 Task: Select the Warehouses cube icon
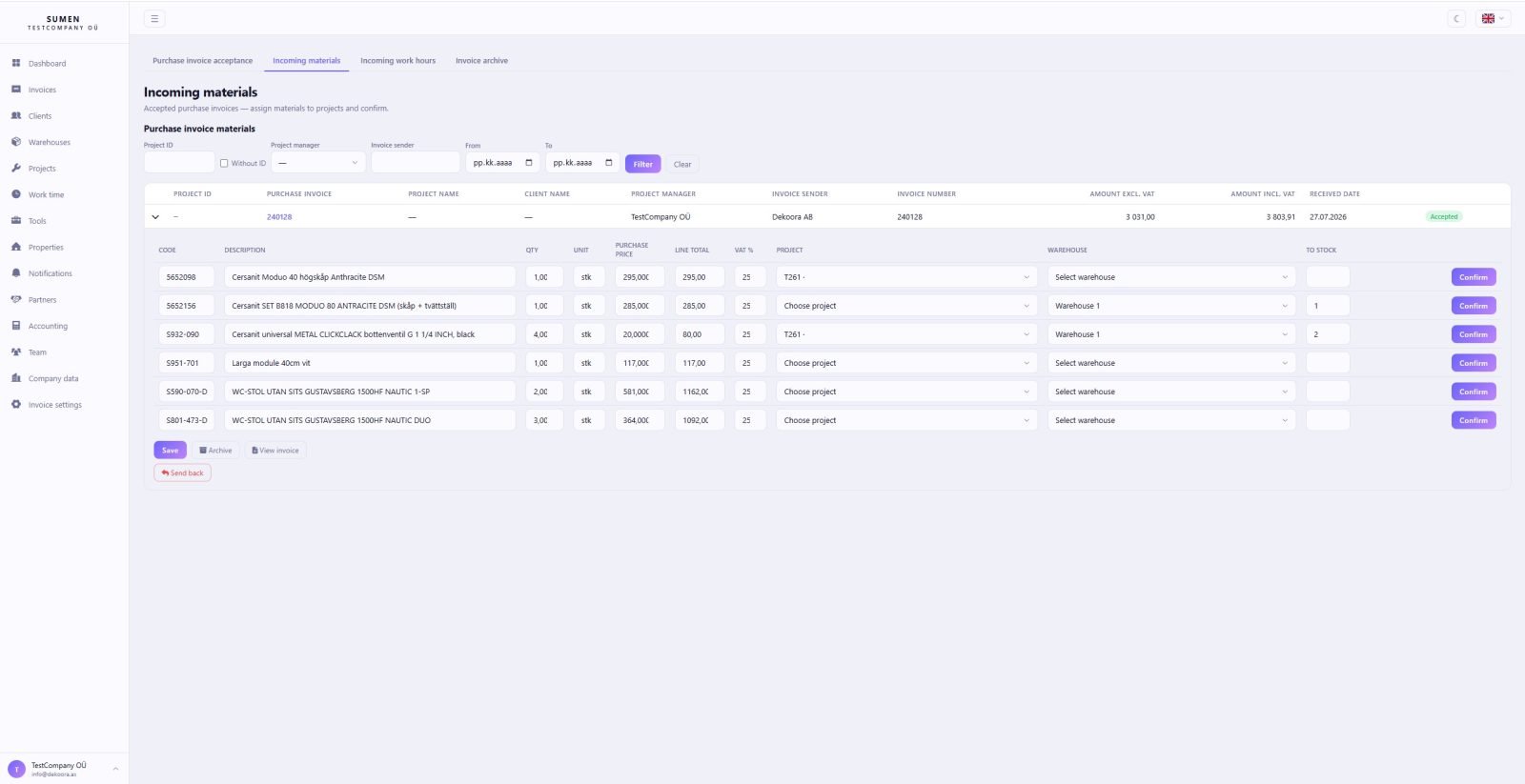pyautogui.click(x=16, y=142)
